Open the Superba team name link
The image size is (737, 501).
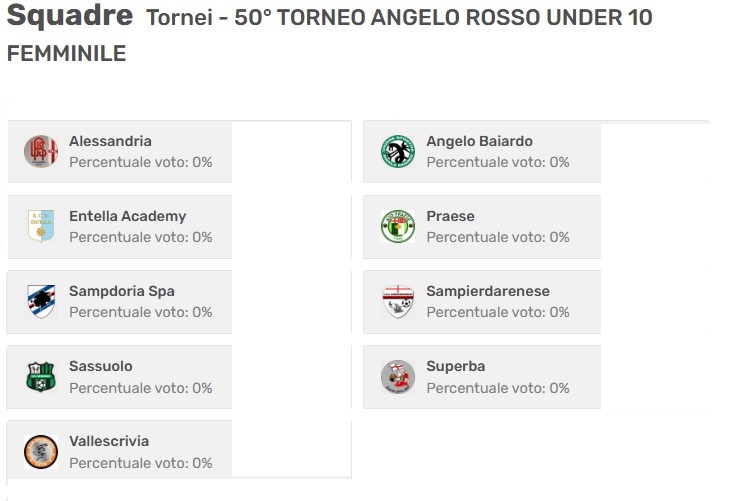455,366
